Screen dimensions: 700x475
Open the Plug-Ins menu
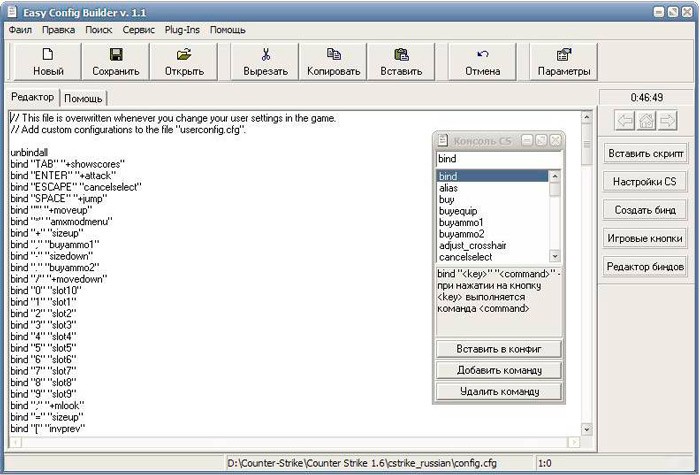pyautogui.click(x=182, y=30)
